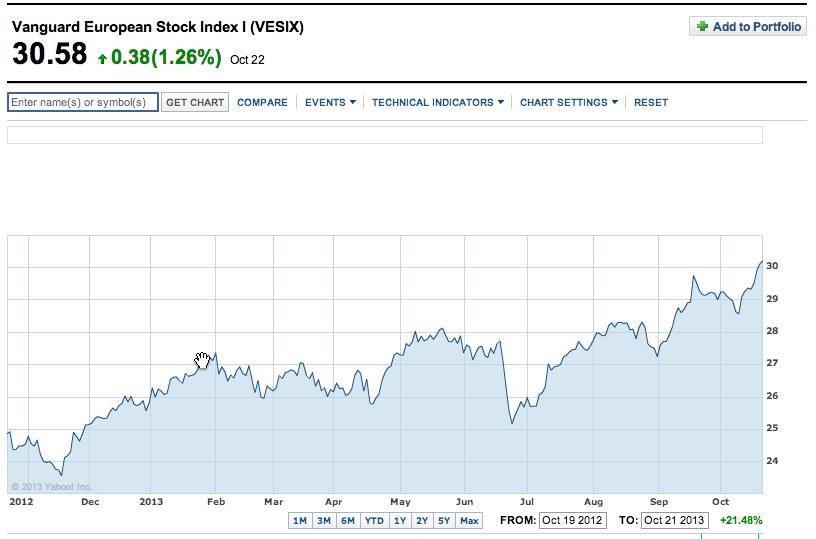Select the YTD time range
This screenshot has width=816, height=539.
(374, 520)
